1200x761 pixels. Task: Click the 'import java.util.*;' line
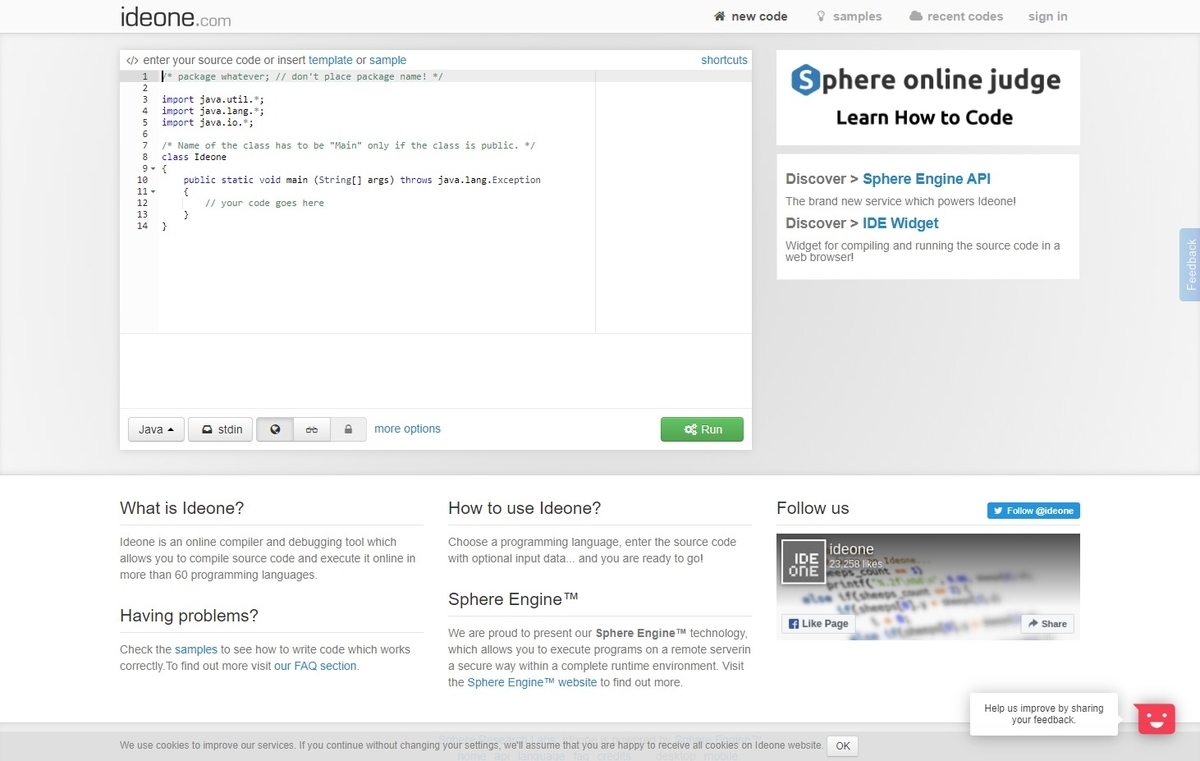point(212,100)
